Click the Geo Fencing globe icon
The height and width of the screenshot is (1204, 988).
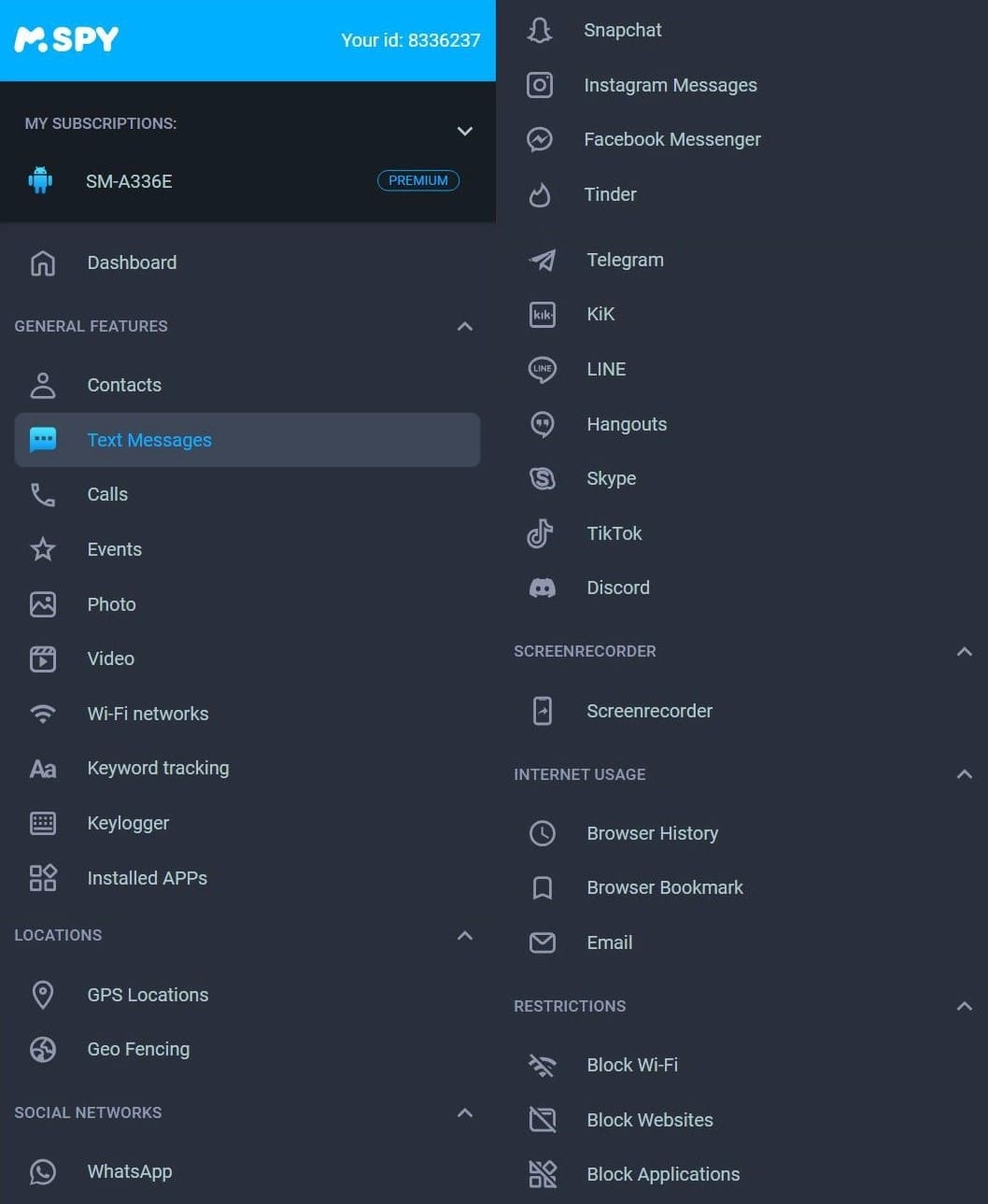tap(43, 1049)
